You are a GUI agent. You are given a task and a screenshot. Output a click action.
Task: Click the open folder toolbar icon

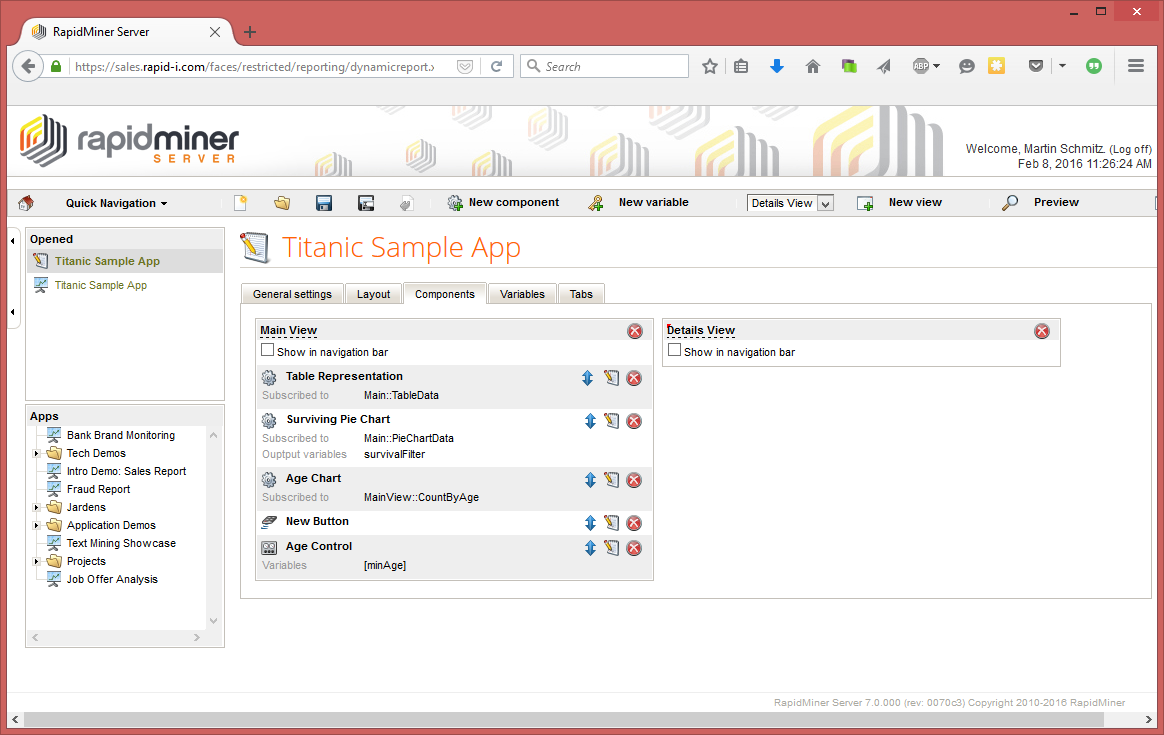[x=282, y=203]
